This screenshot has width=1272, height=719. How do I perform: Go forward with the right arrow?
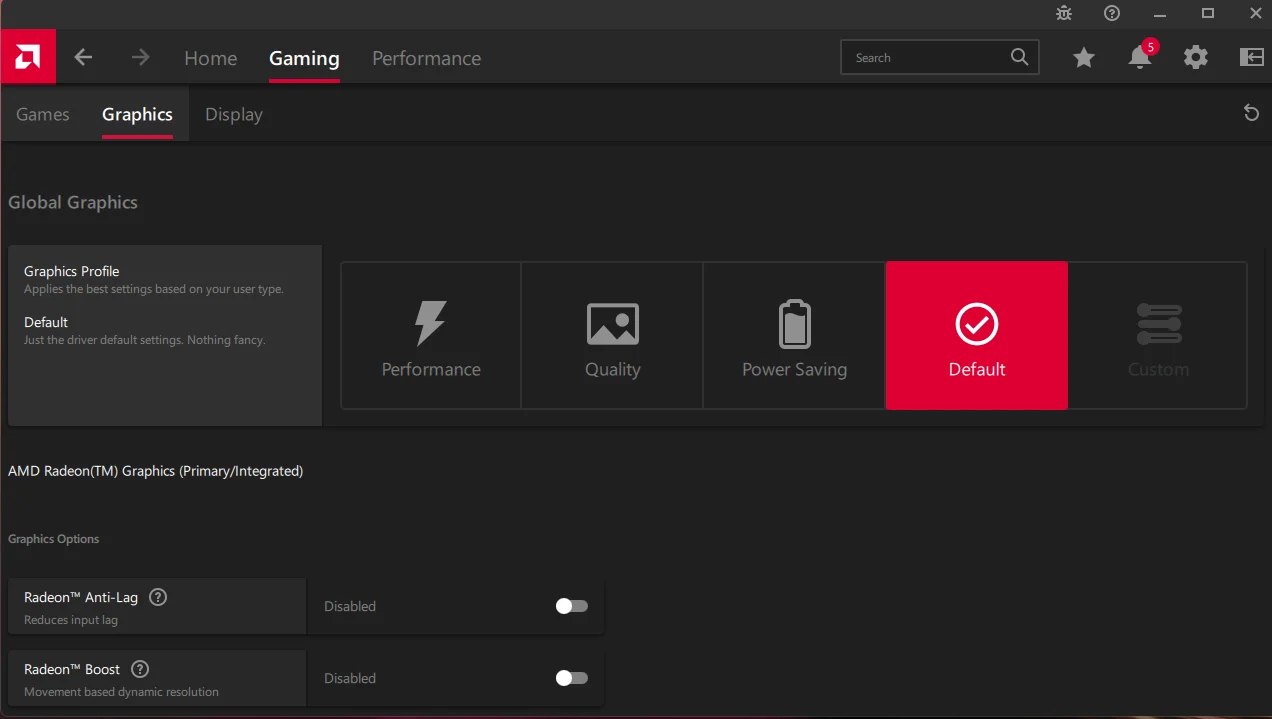point(140,57)
